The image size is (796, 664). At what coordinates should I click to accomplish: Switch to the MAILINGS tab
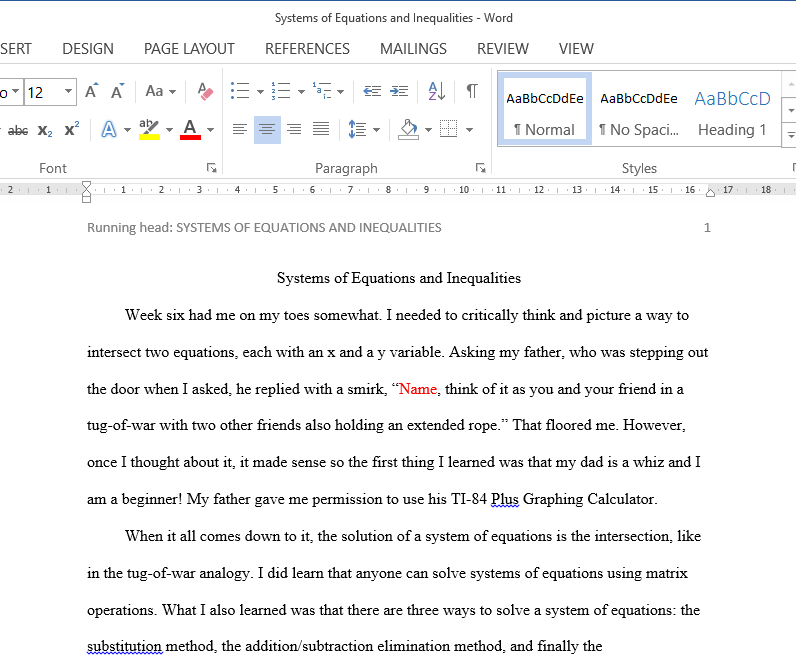(x=413, y=49)
